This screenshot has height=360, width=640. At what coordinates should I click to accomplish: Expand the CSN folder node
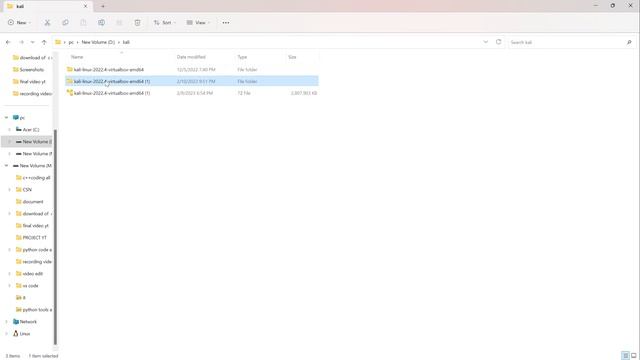coord(9,189)
